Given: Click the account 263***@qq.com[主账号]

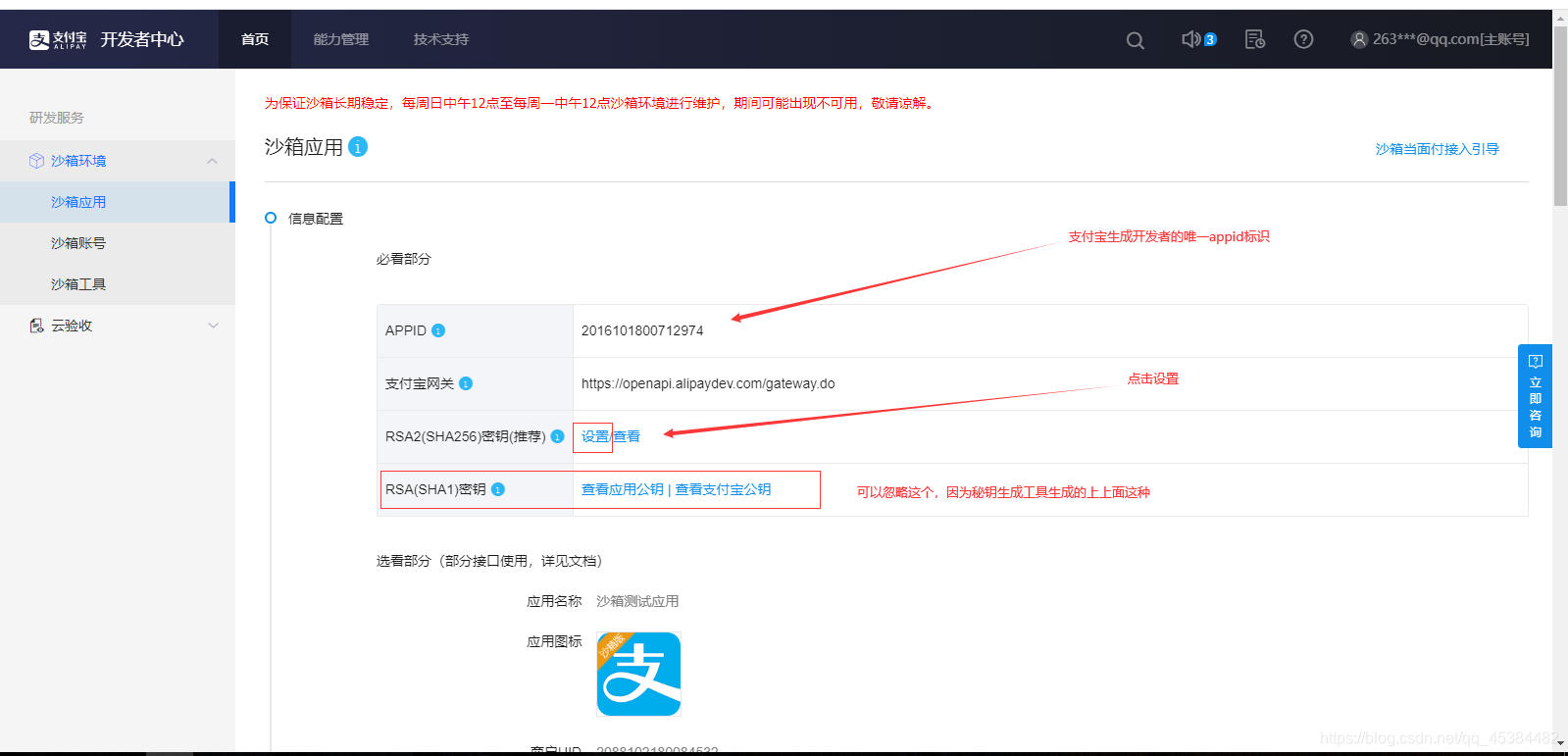Looking at the screenshot, I should click(1450, 39).
